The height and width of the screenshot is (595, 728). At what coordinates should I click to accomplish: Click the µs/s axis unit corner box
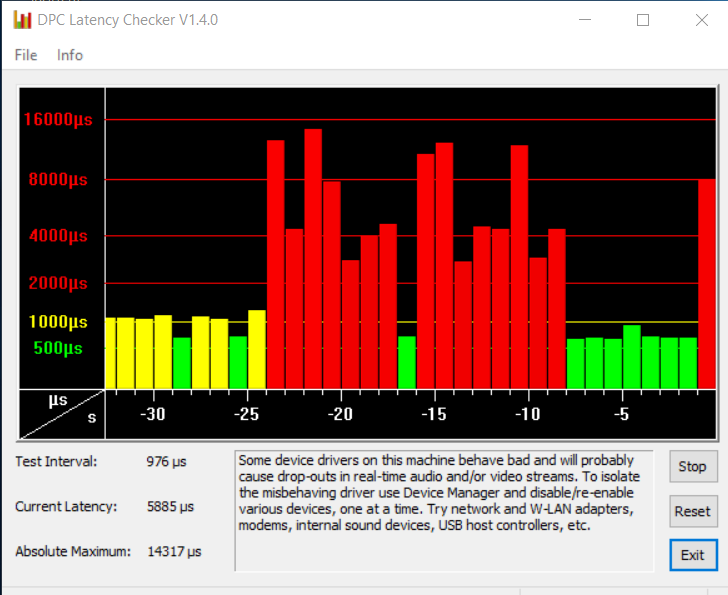click(62, 414)
